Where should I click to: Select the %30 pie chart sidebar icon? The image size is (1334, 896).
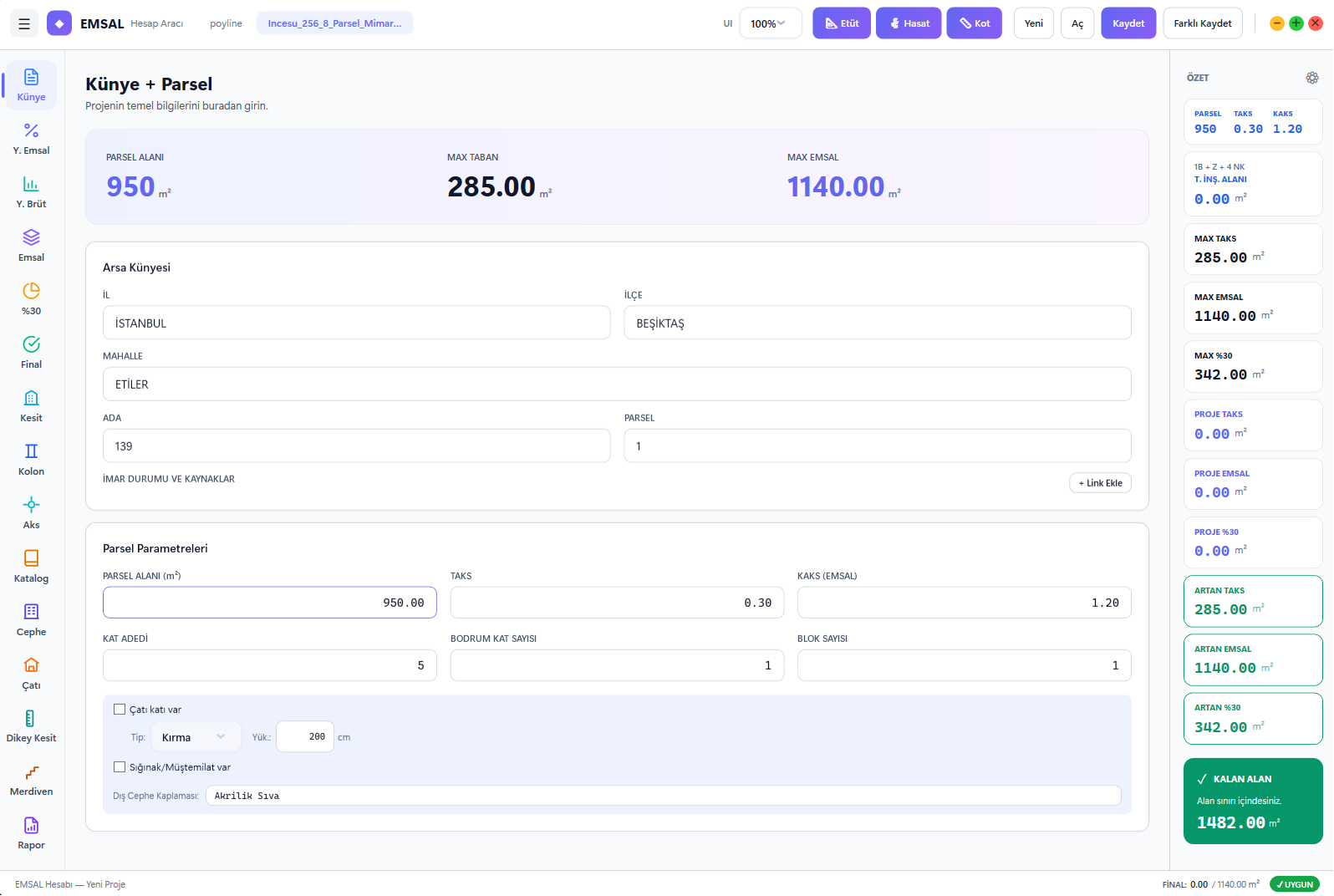pyautogui.click(x=31, y=291)
